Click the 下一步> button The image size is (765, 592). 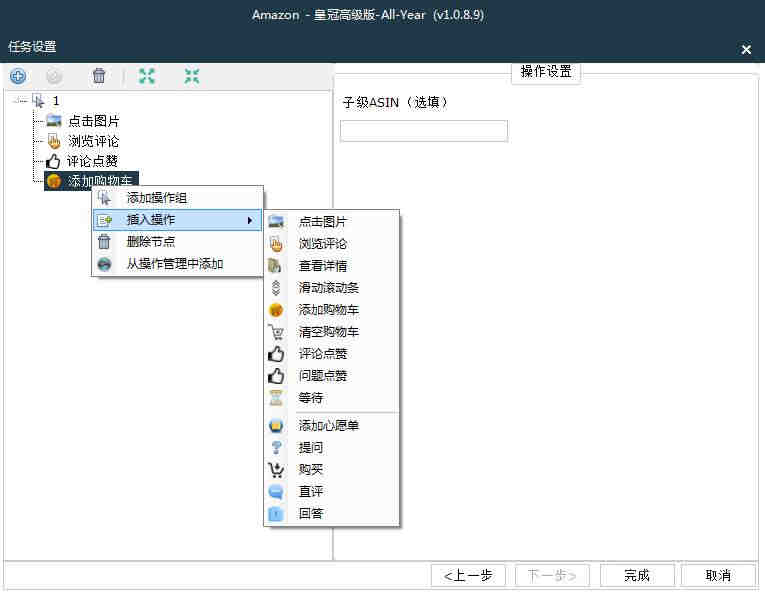[x=552, y=575]
